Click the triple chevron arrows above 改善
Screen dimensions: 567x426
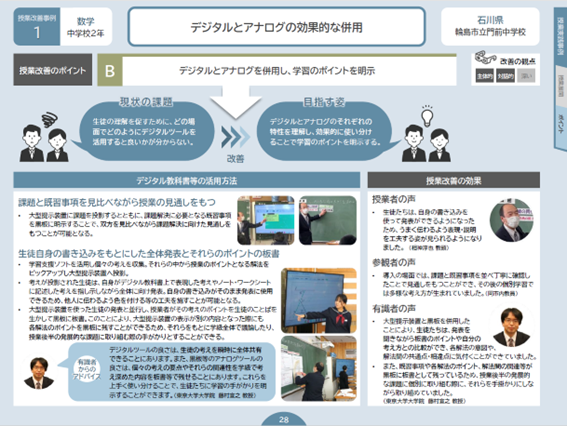pos(235,137)
